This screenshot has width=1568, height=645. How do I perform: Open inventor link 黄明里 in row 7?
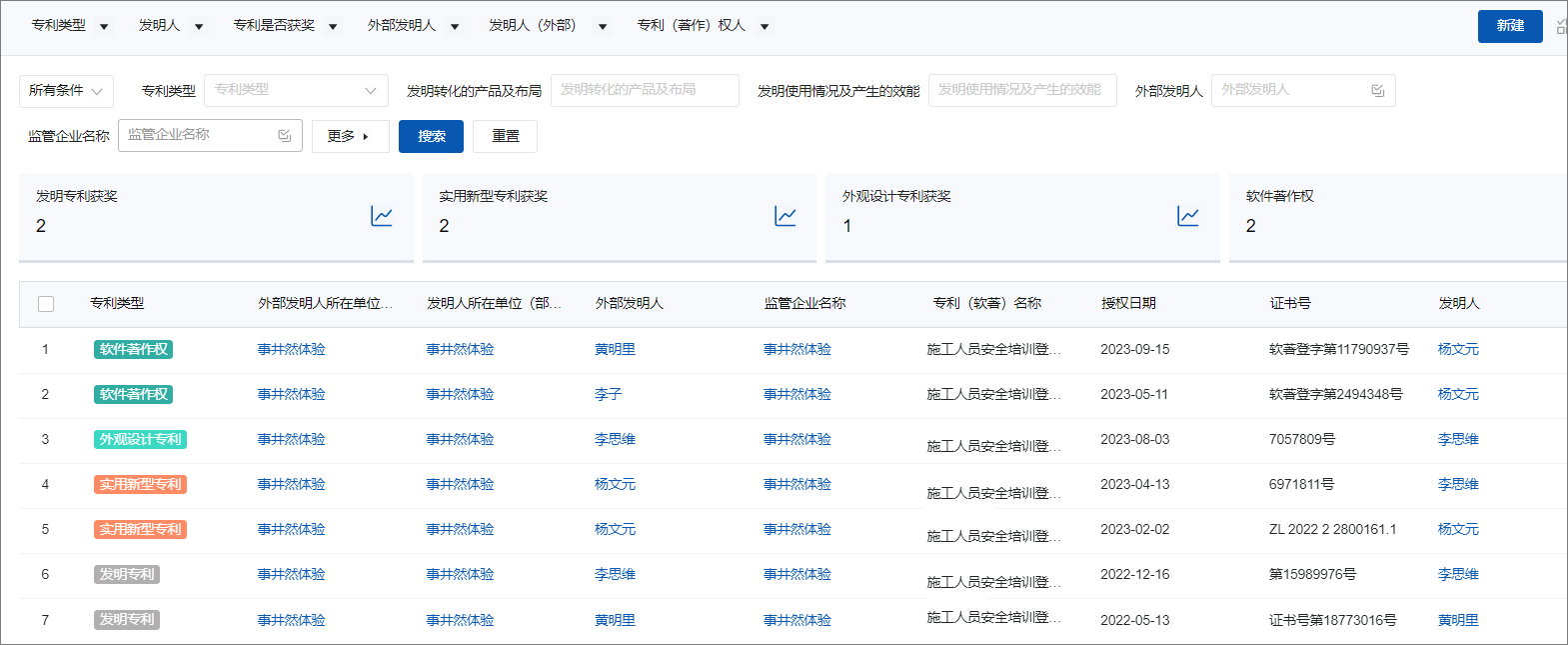(1458, 620)
